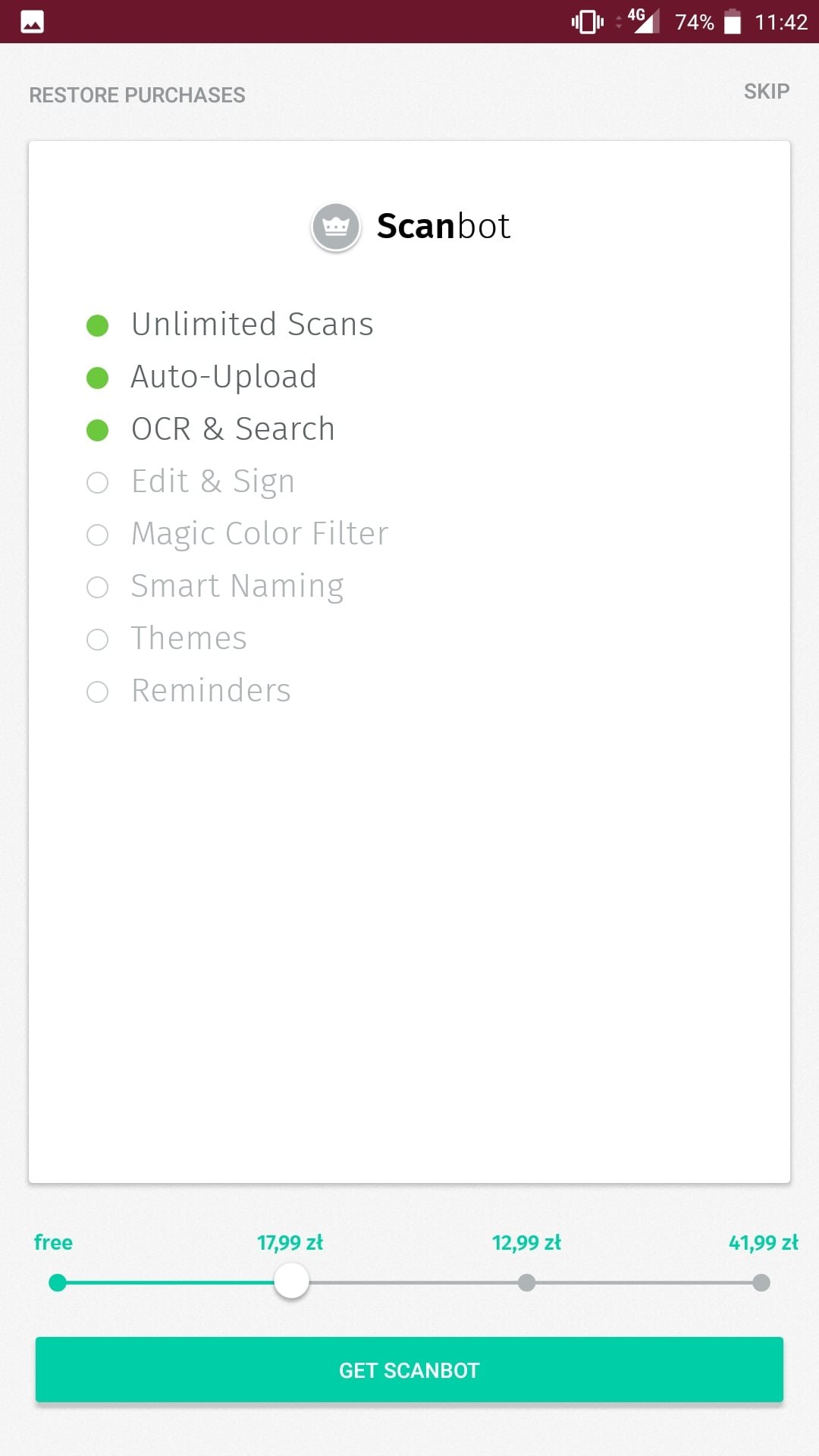This screenshot has width=819, height=1456.
Task: Select the Themes feature circle
Action: pos(97,639)
